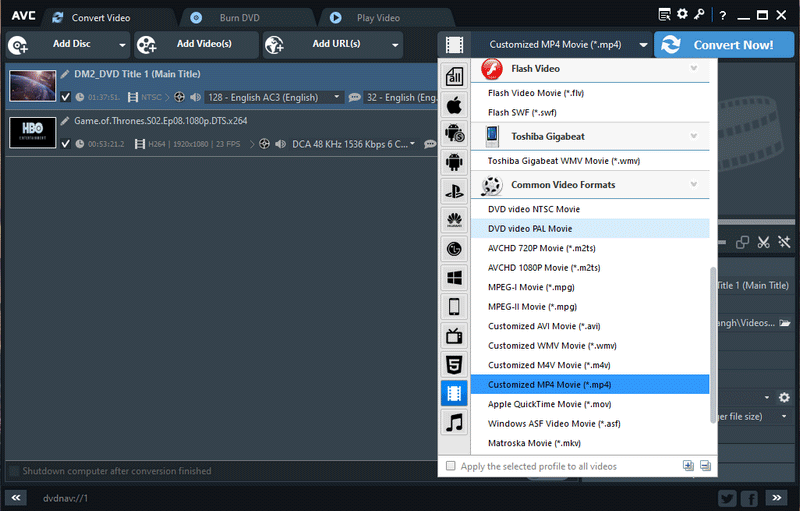Open the TV devices category

click(x=454, y=336)
